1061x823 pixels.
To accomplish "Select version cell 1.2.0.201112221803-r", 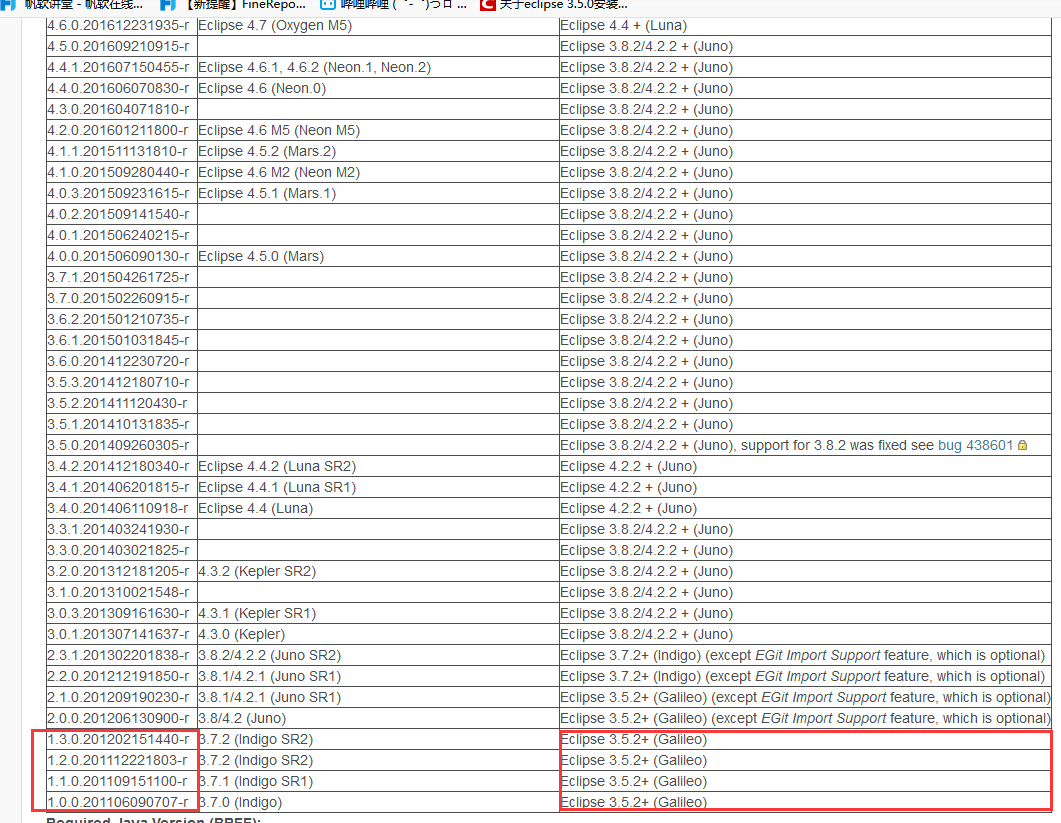I will click(x=122, y=759).
